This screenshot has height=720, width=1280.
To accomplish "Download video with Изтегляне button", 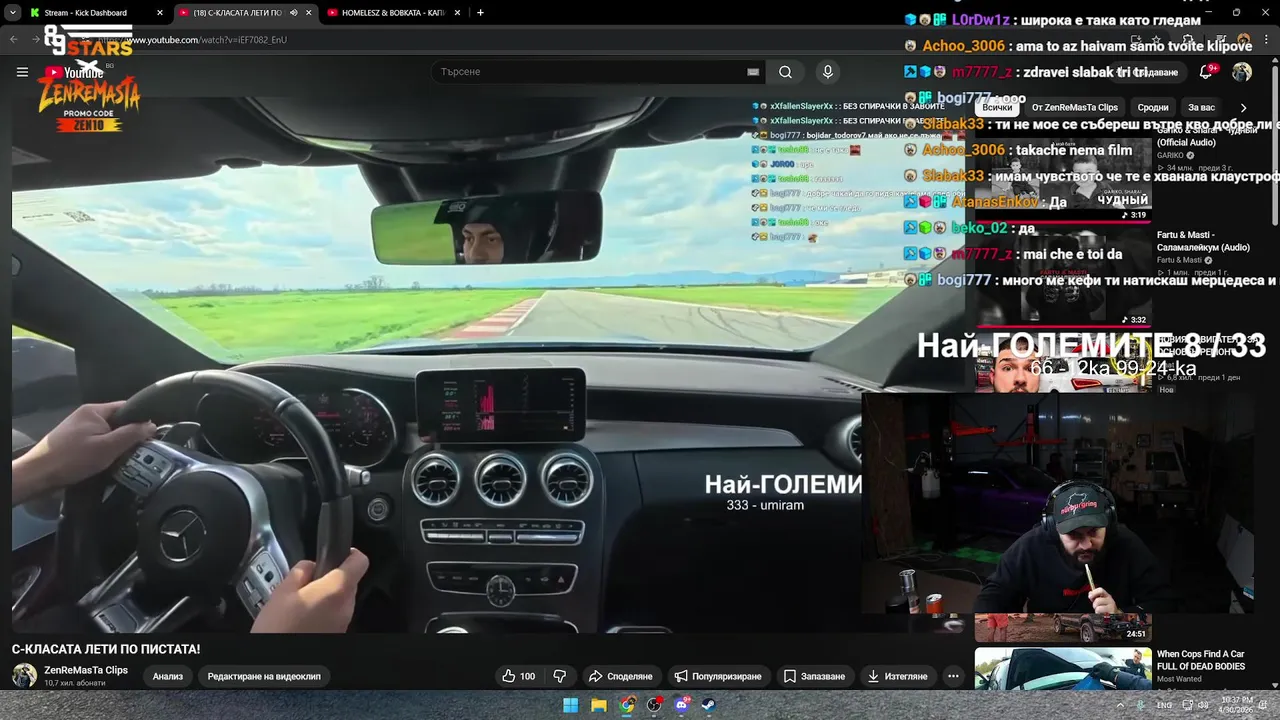I will pos(897,676).
